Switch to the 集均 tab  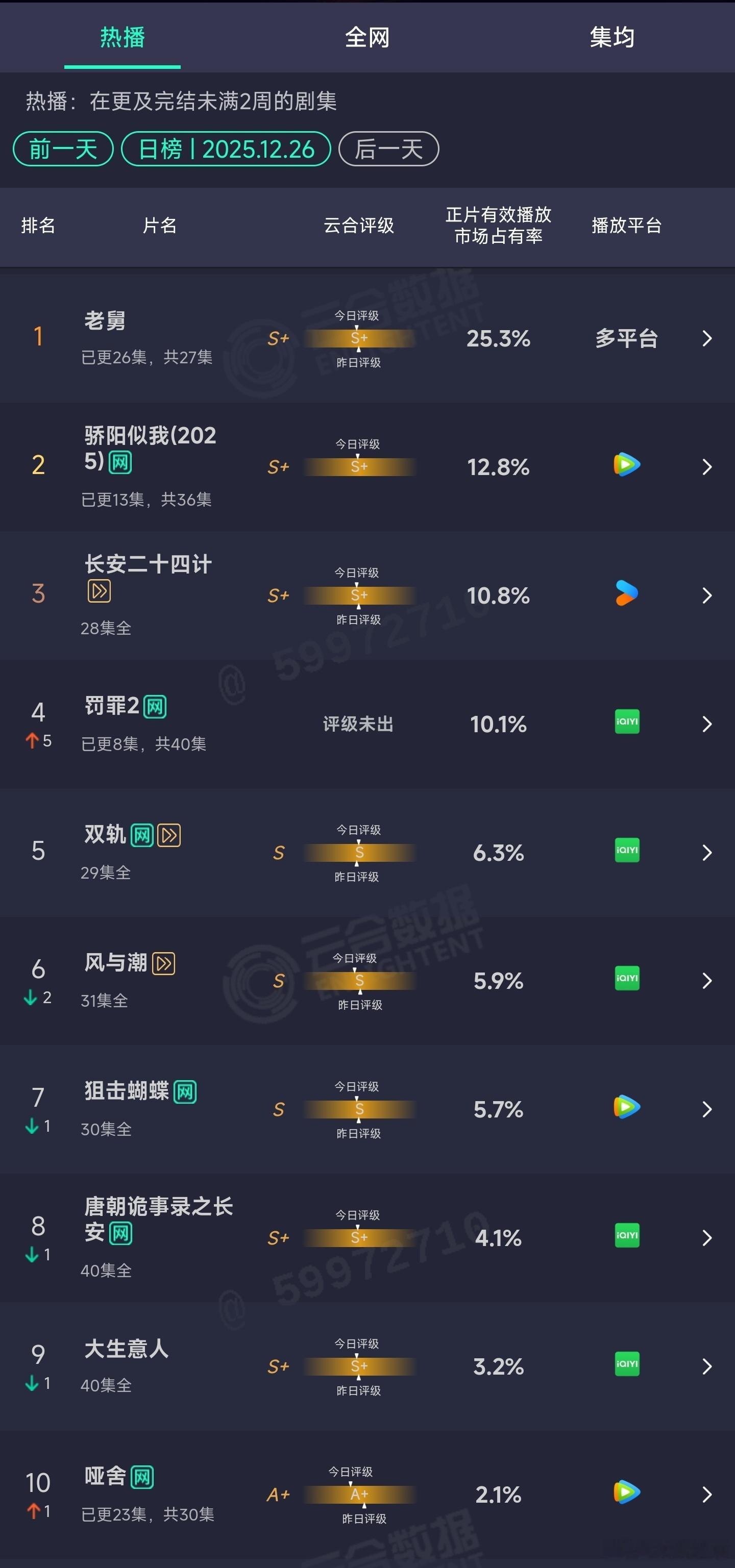click(x=612, y=38)
